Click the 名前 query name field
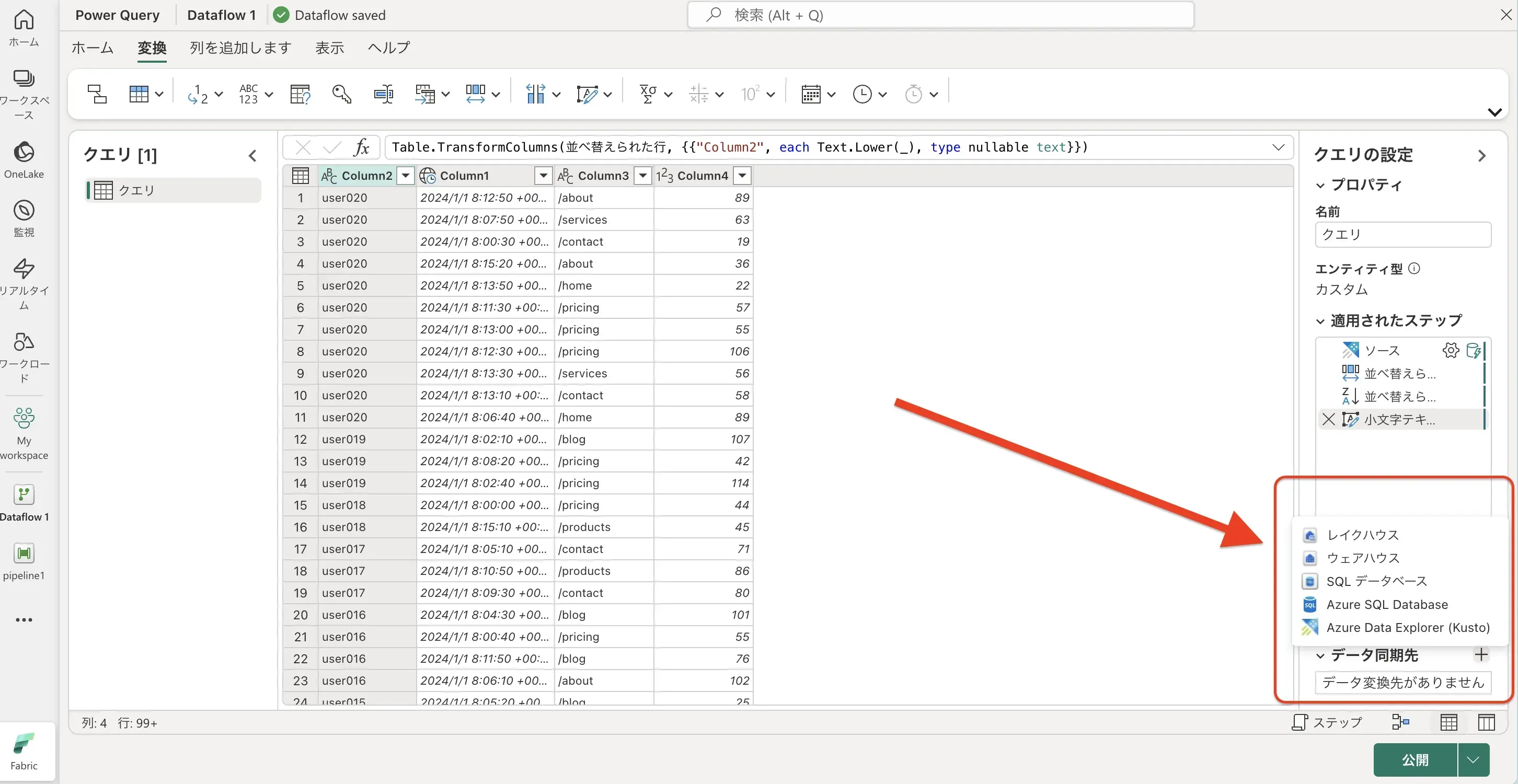The image size is (1518, 784). (x=1402, y=235)
